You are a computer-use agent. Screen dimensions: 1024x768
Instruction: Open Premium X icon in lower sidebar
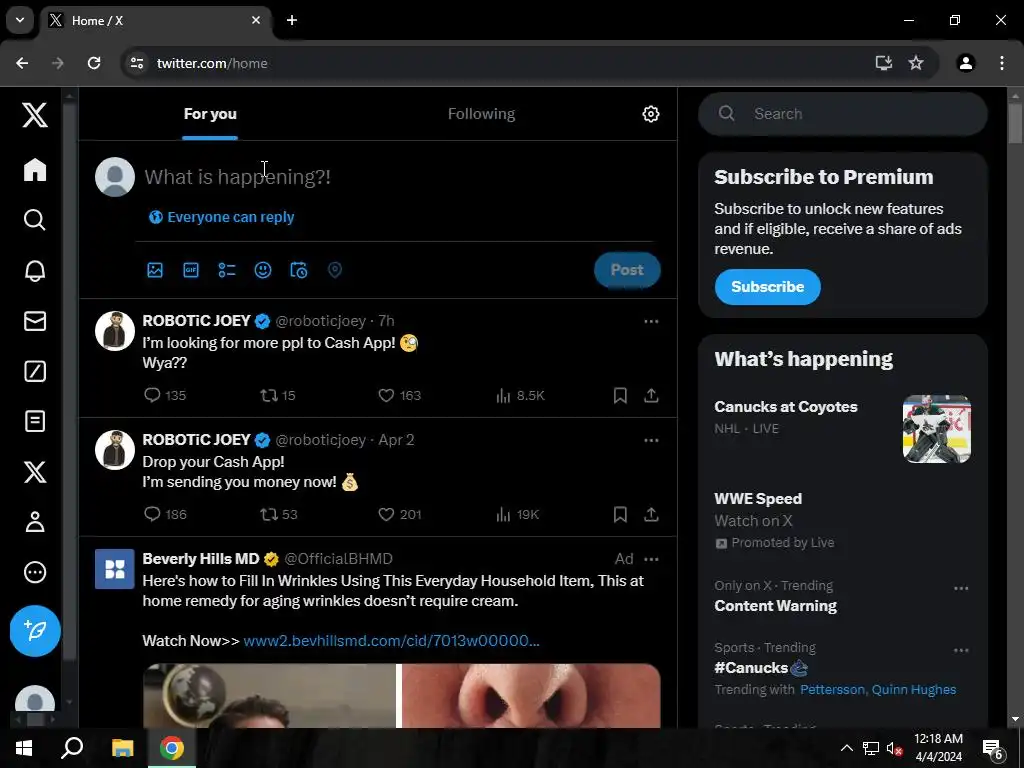click(35, 472)
